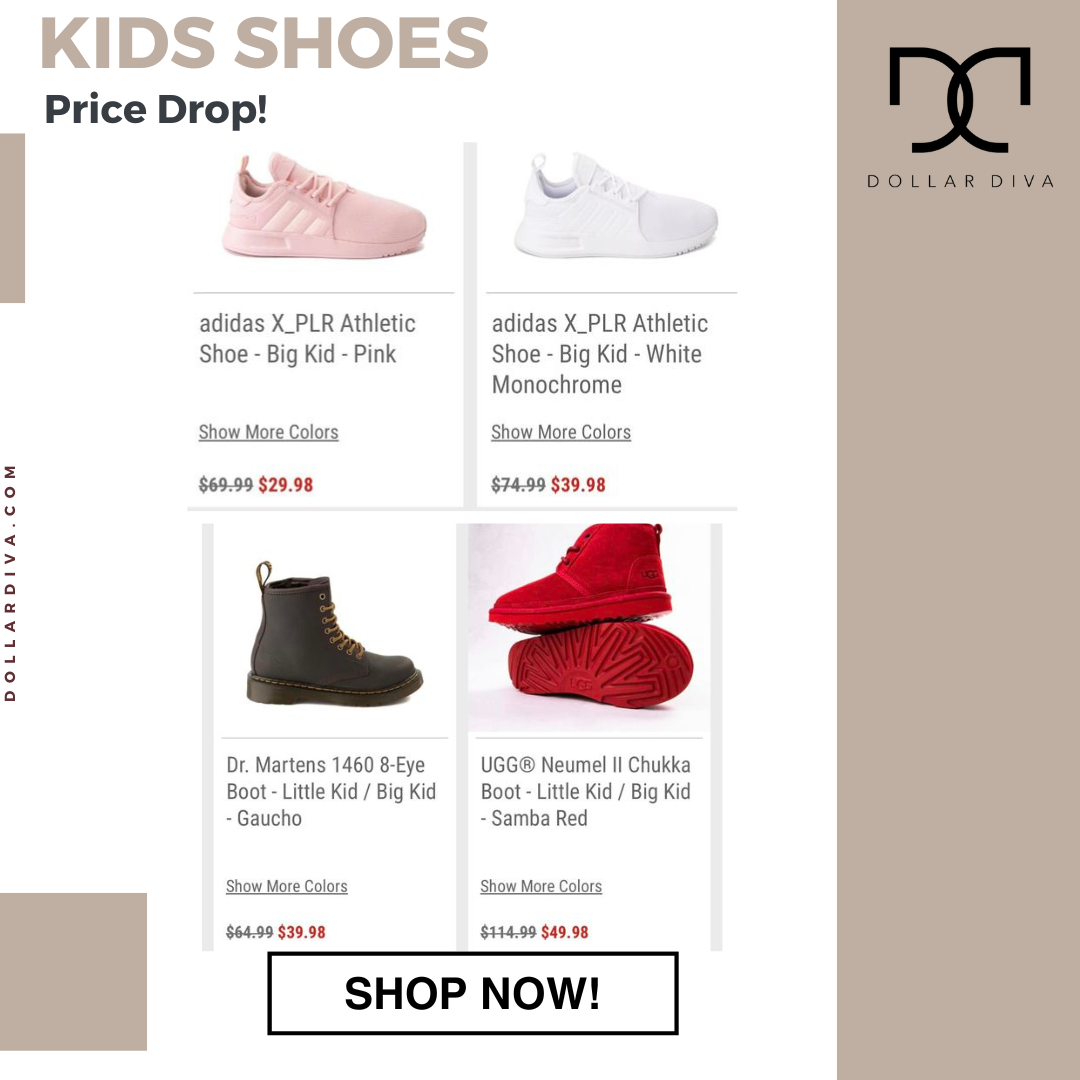Click the $49.98 UGG sale price
Viewport: 1080px width, 1080px height.
[565, 932]
